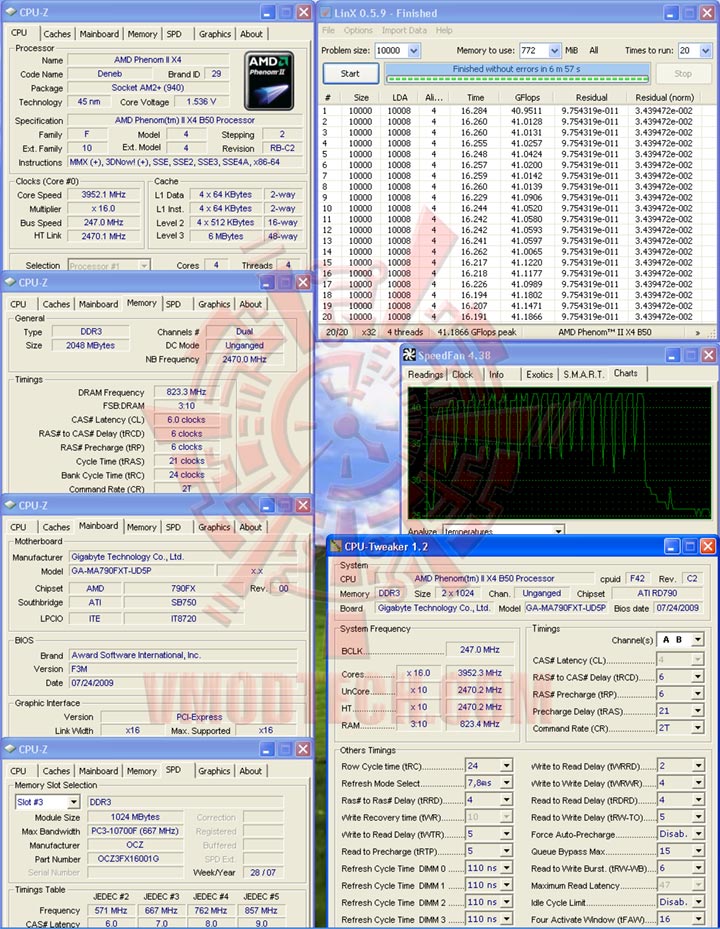The width and height of the screenshot is (720, 929).
Task: Open the Idle Cycle Limit dropdown
Action: coord(699,902)
